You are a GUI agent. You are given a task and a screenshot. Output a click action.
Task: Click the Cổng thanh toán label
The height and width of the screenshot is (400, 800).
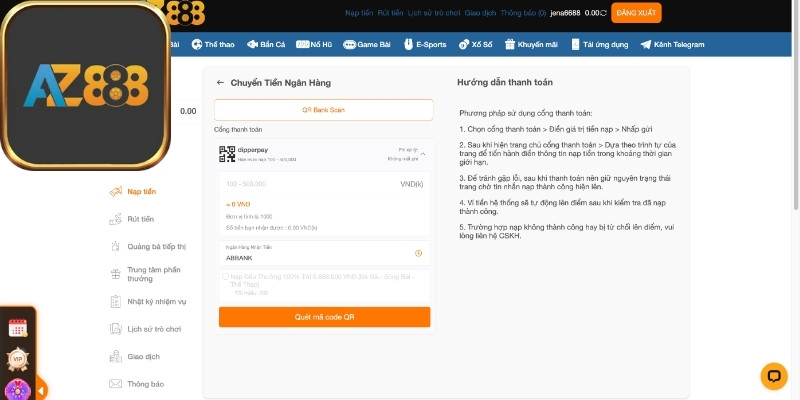[238, 130]
